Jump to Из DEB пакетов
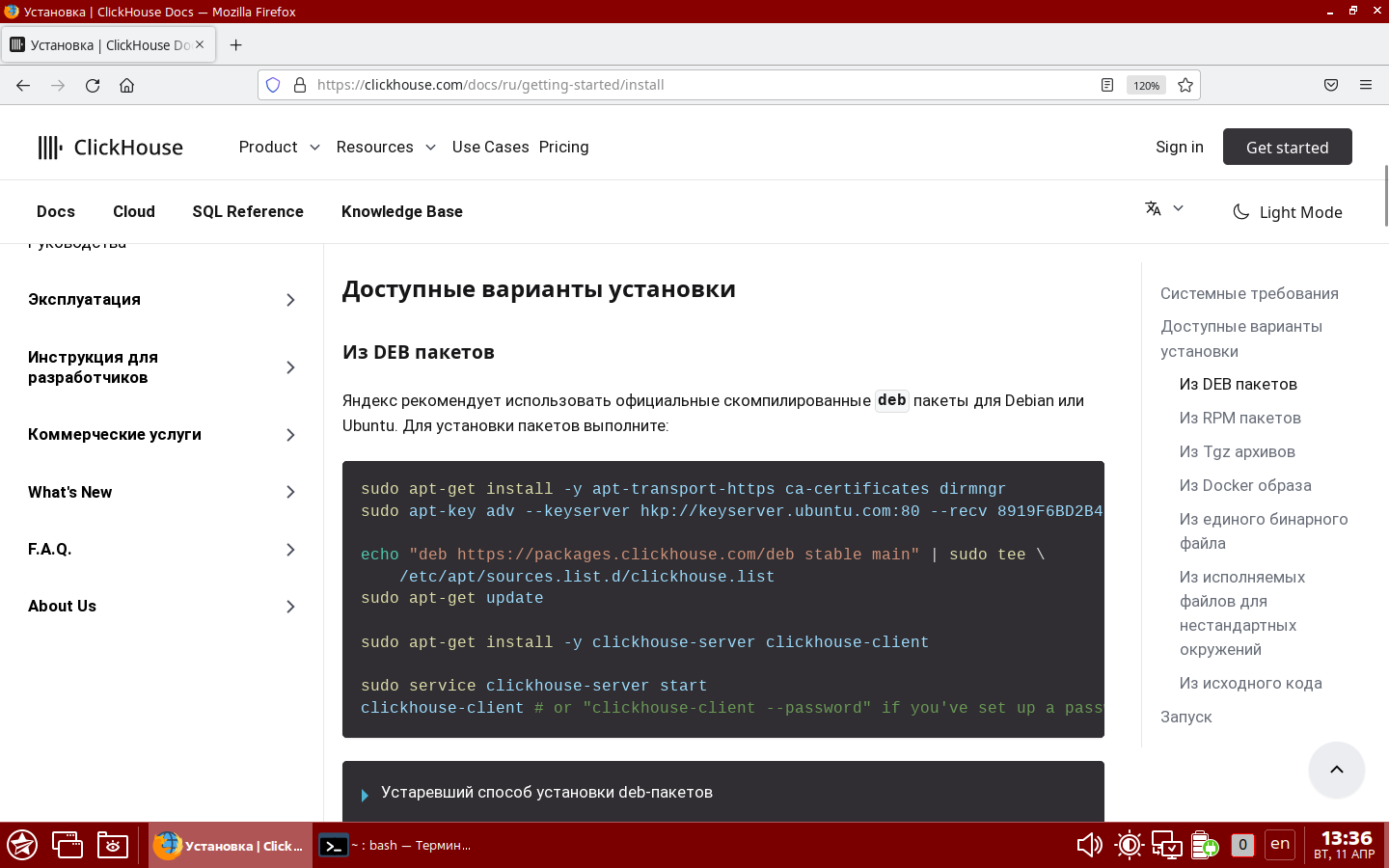The width and height of the screenshot is (1389, 868). click(x=1238, y=384)
